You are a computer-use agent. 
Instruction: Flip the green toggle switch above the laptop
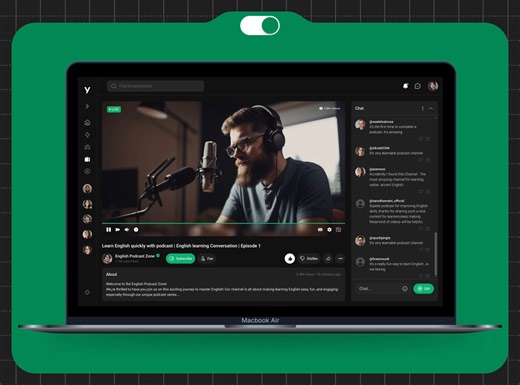(260, 26)
